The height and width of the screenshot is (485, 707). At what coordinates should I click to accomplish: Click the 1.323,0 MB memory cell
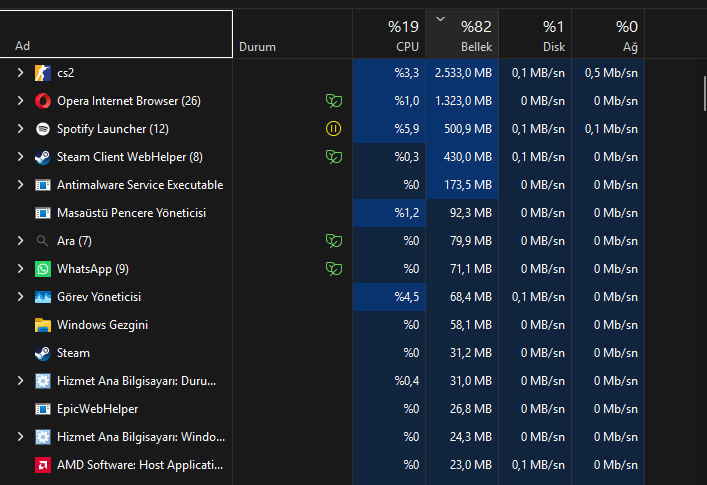click(x=462, y=101)
